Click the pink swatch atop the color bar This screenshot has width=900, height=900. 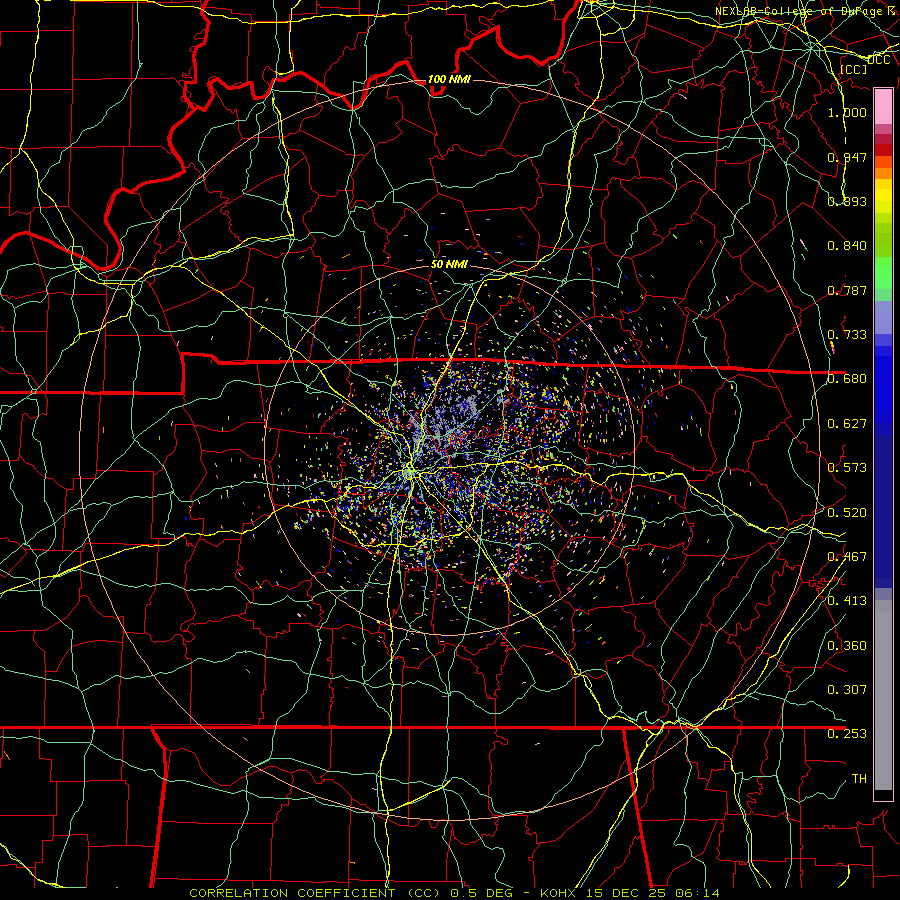point(883,106)
